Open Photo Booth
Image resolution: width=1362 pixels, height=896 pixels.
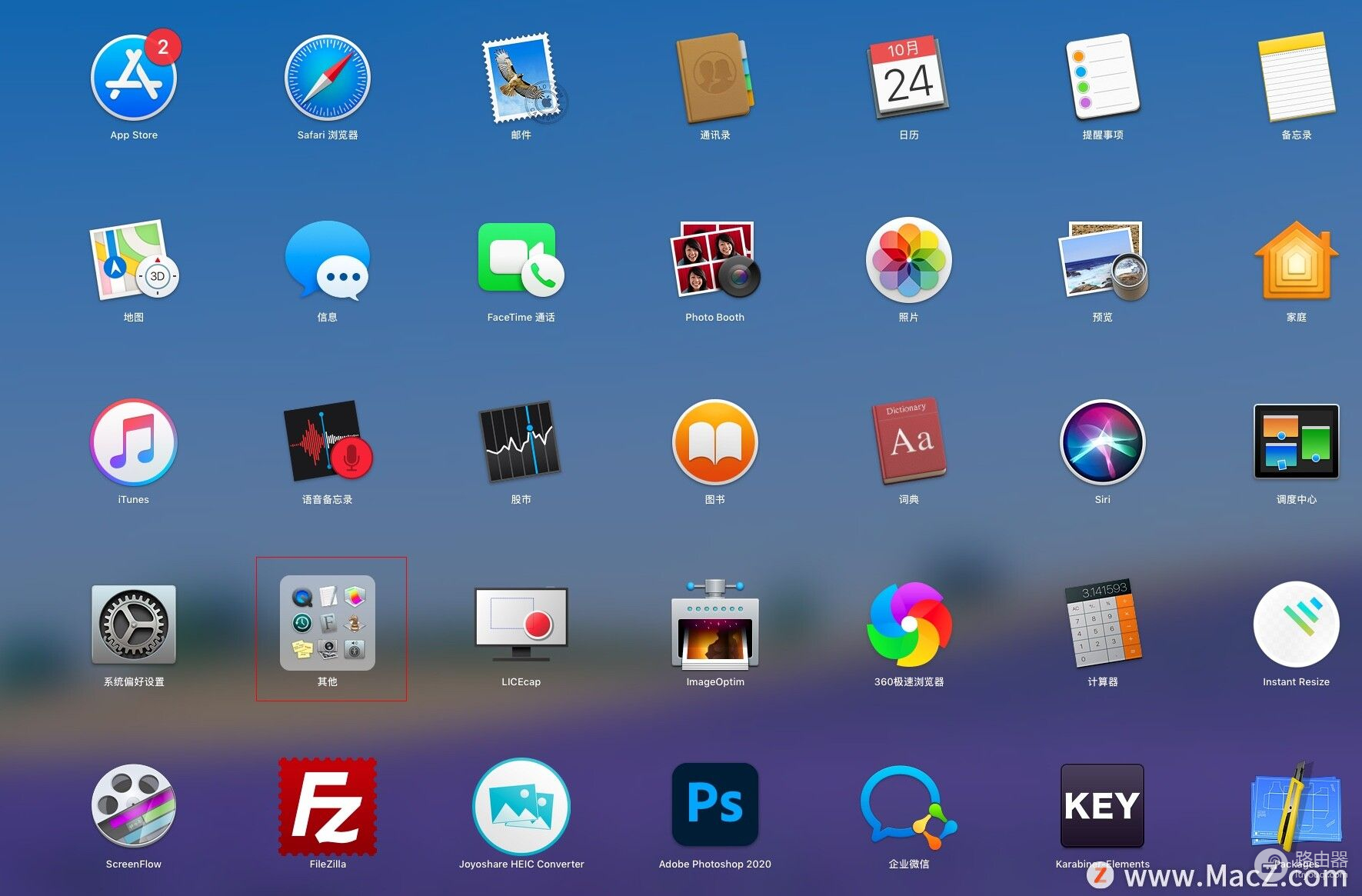pos(715,260)
